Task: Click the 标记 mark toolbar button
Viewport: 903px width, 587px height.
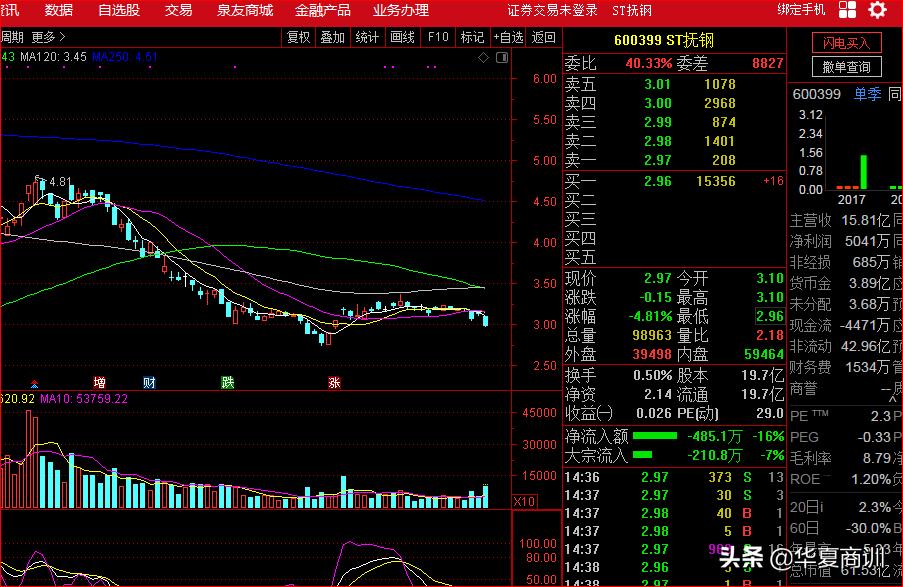Action: 472,37
